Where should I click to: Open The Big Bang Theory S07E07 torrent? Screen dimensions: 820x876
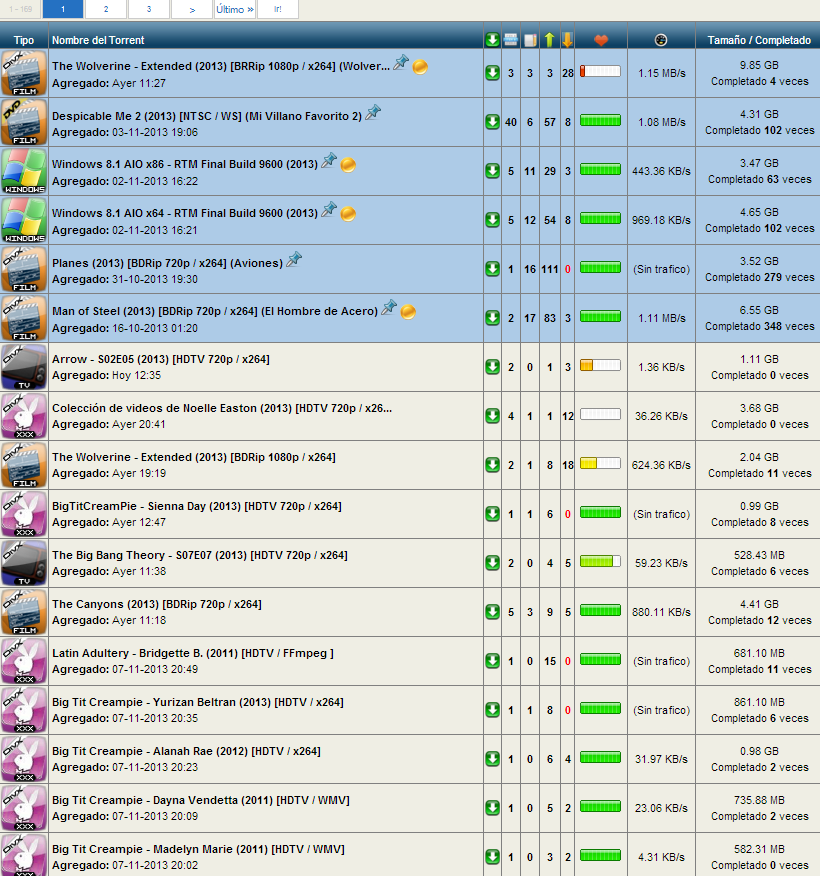[x=199, y=555]
